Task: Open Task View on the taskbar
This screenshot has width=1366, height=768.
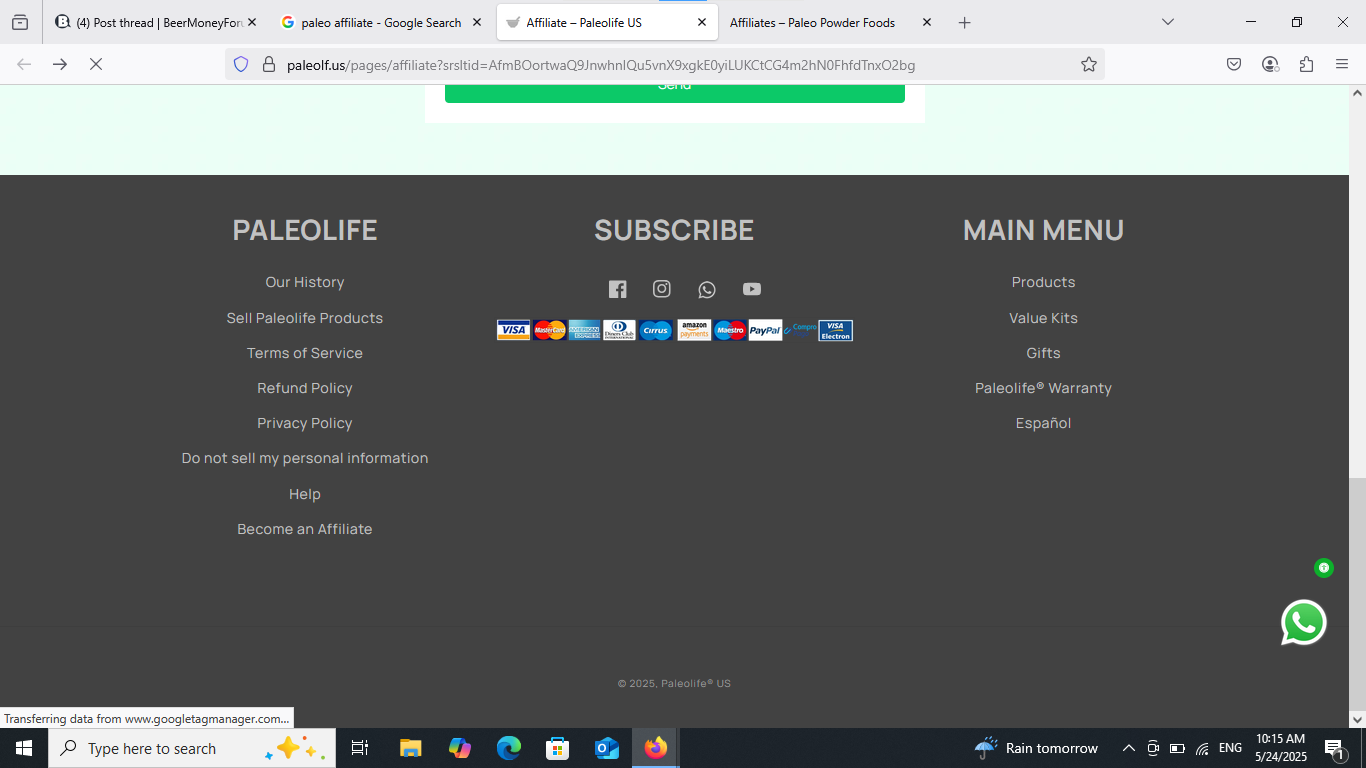Action: click(360, 748)
